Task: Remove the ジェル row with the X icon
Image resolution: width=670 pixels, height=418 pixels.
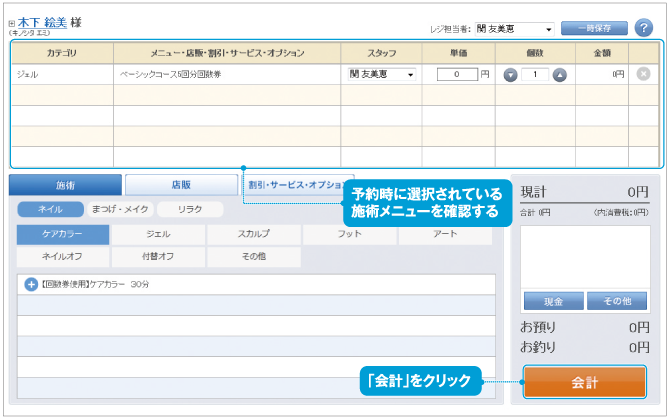Action: (643, 74)
